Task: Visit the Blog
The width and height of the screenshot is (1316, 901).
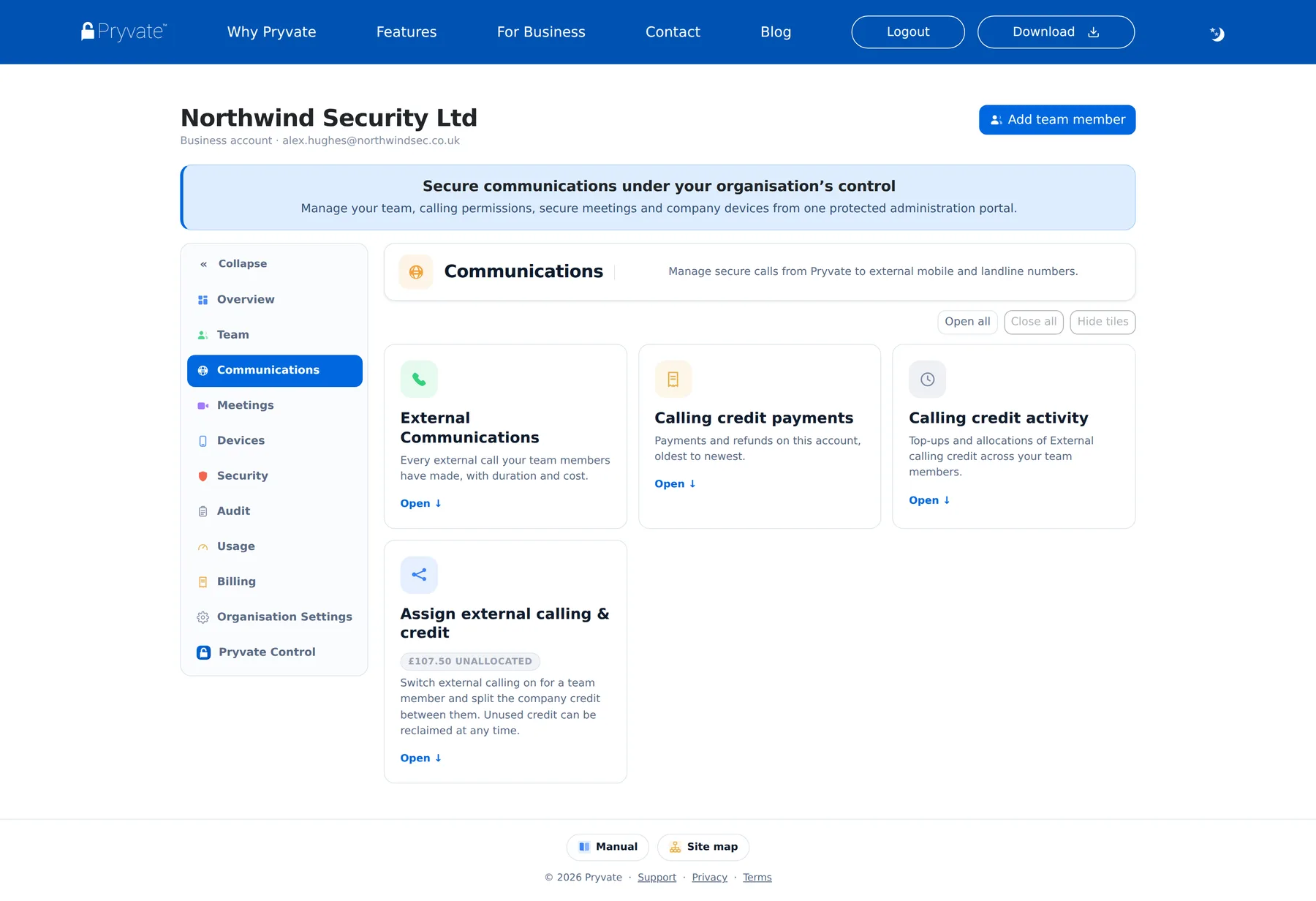Action: coord(776,32)
